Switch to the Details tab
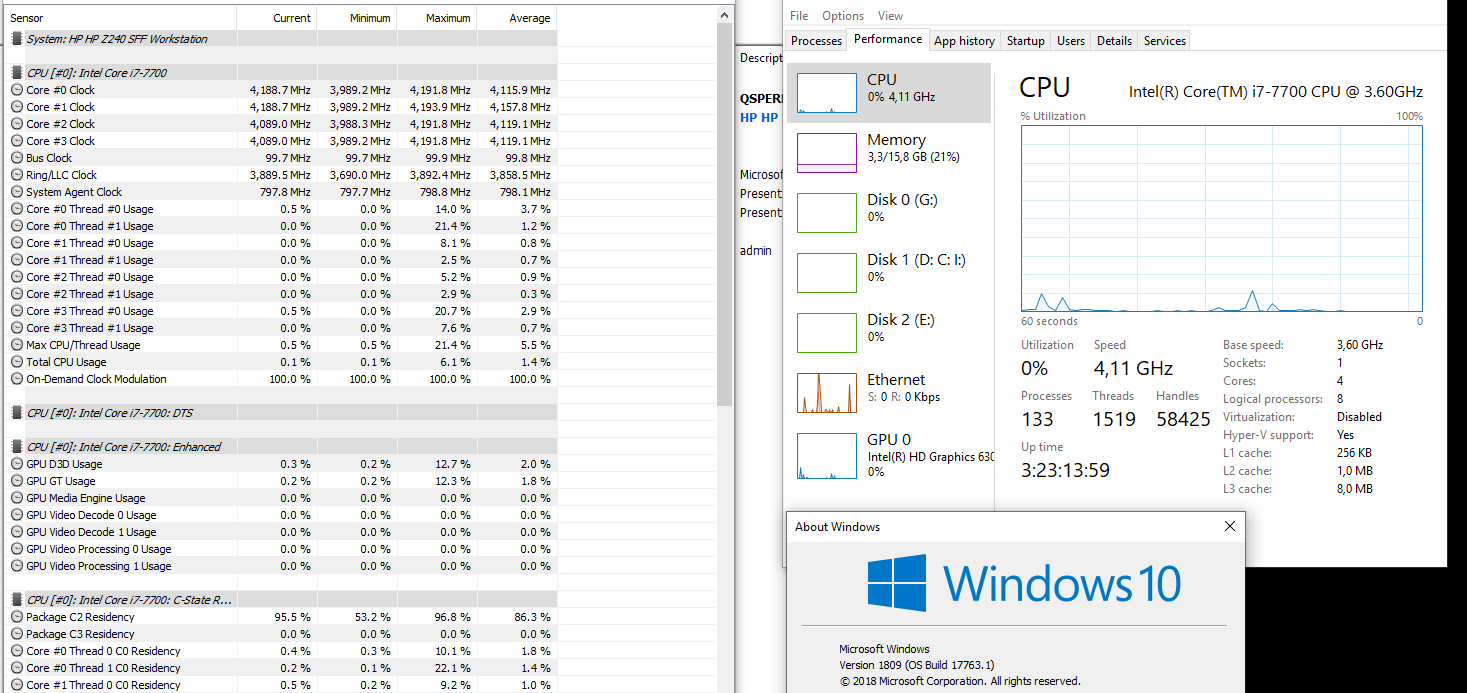1467x693 pixels. point(1114,41)
